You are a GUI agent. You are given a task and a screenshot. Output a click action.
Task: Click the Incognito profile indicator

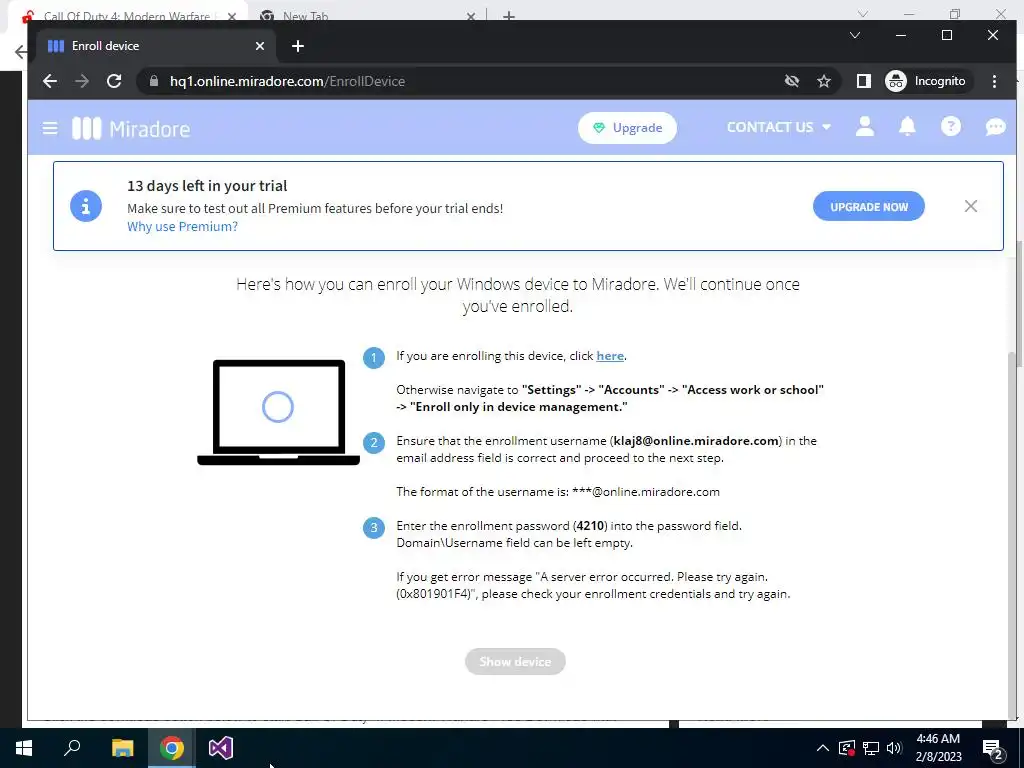click(x=927, y=81)
